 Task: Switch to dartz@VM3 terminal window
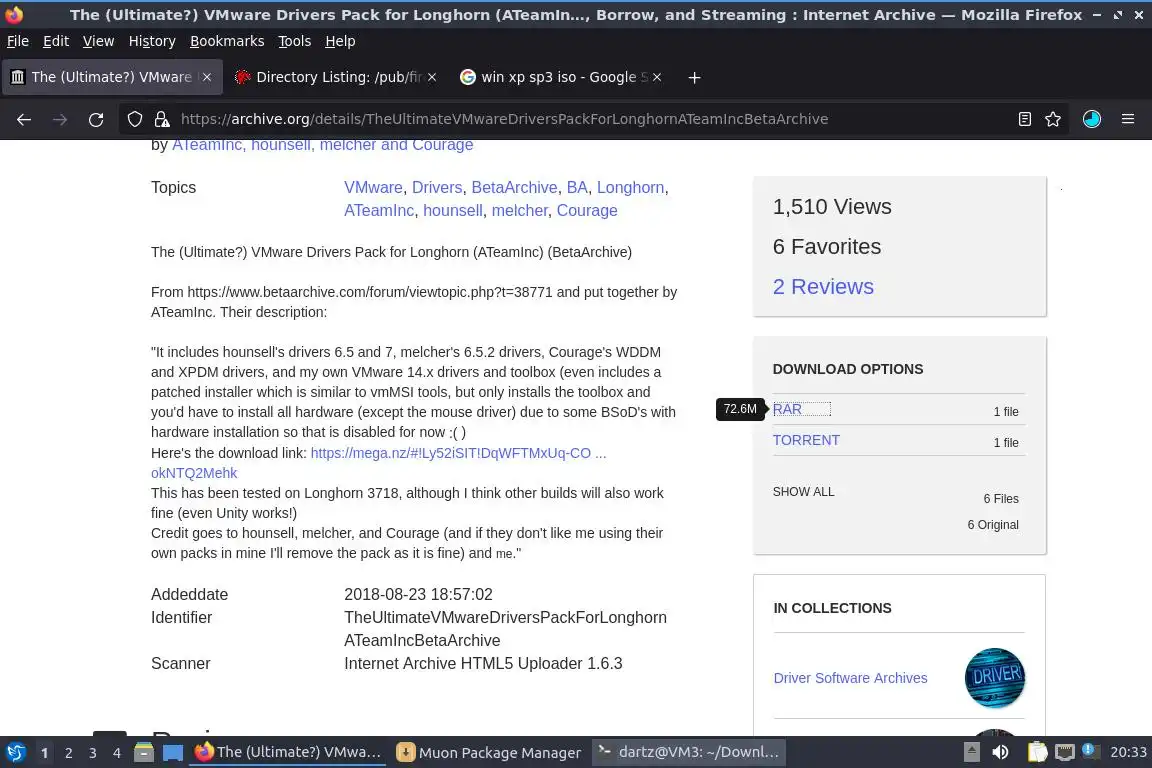(689, 752)
